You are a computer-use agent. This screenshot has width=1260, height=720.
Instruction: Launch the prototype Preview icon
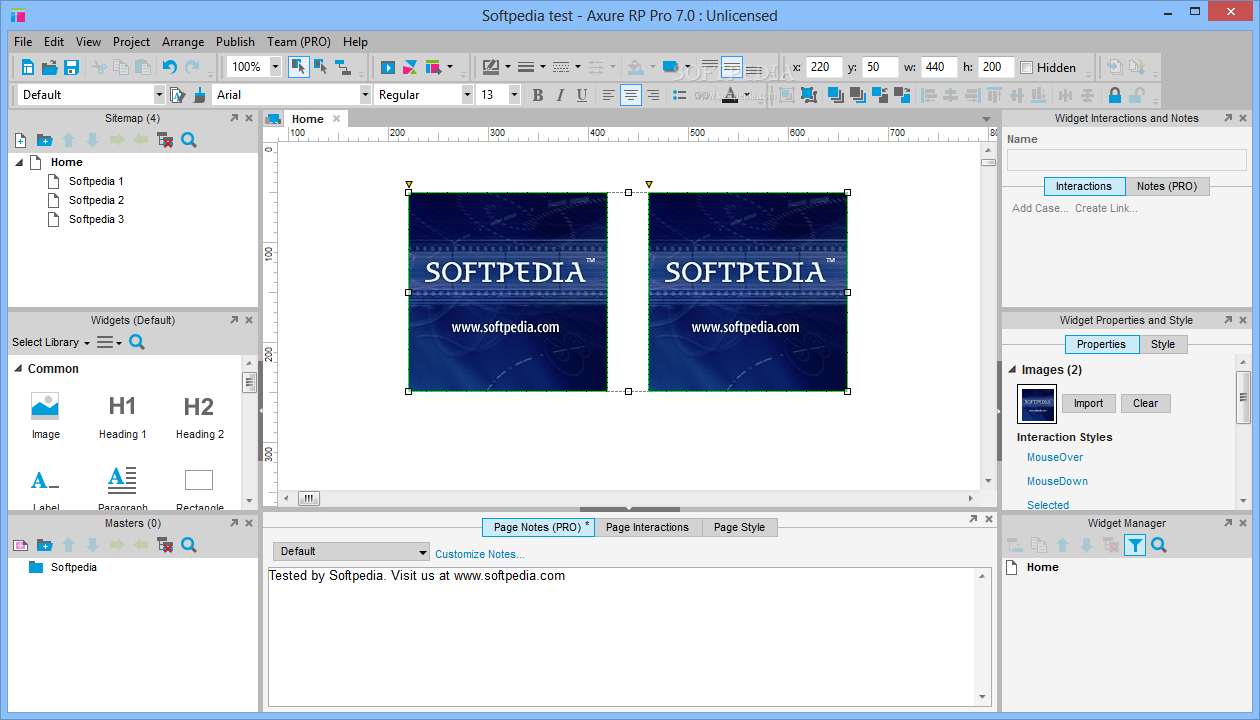click(388, 67)
